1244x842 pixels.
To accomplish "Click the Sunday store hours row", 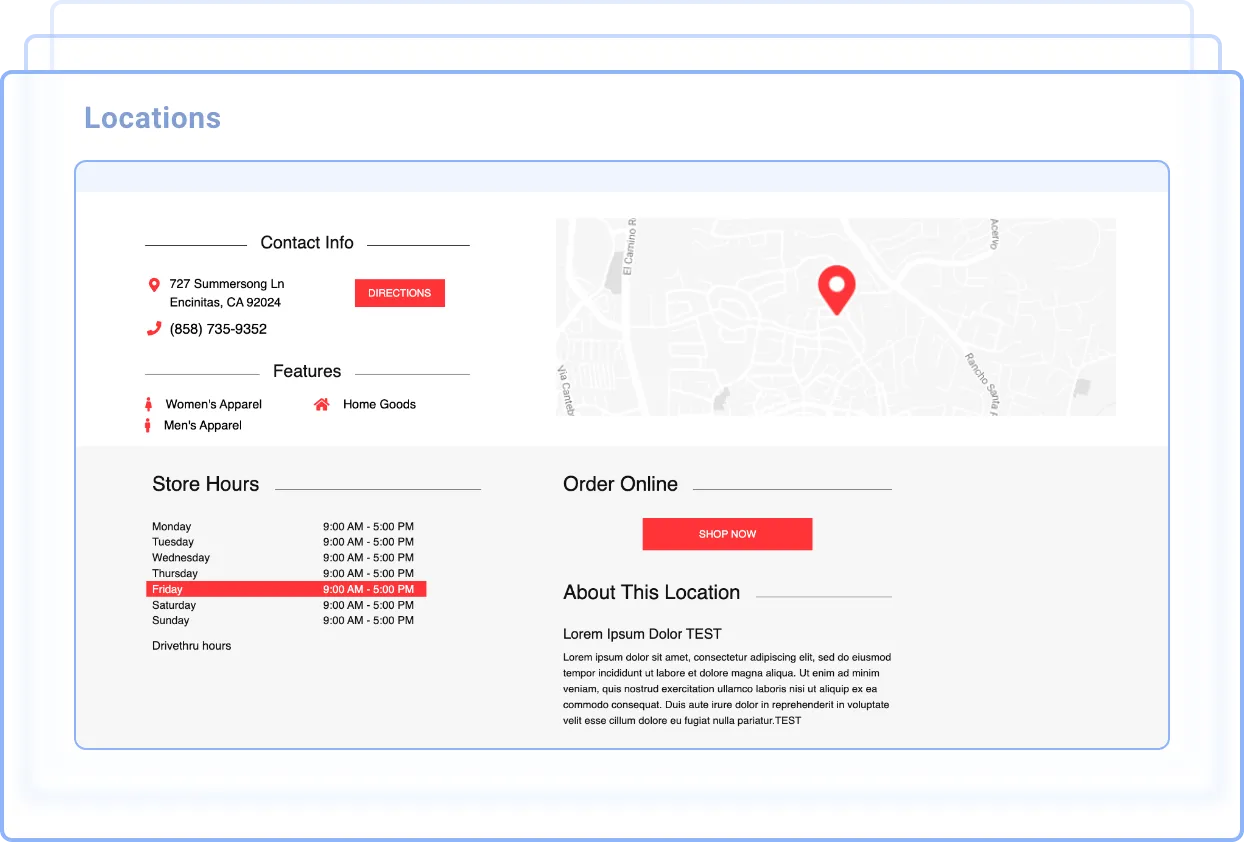I will point(282,620).
